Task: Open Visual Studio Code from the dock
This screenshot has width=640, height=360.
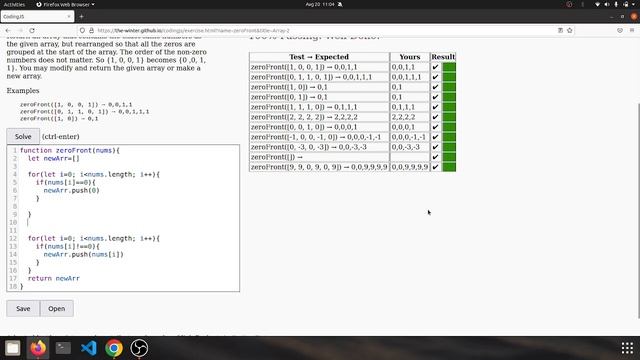Action: tap(89, 348)
